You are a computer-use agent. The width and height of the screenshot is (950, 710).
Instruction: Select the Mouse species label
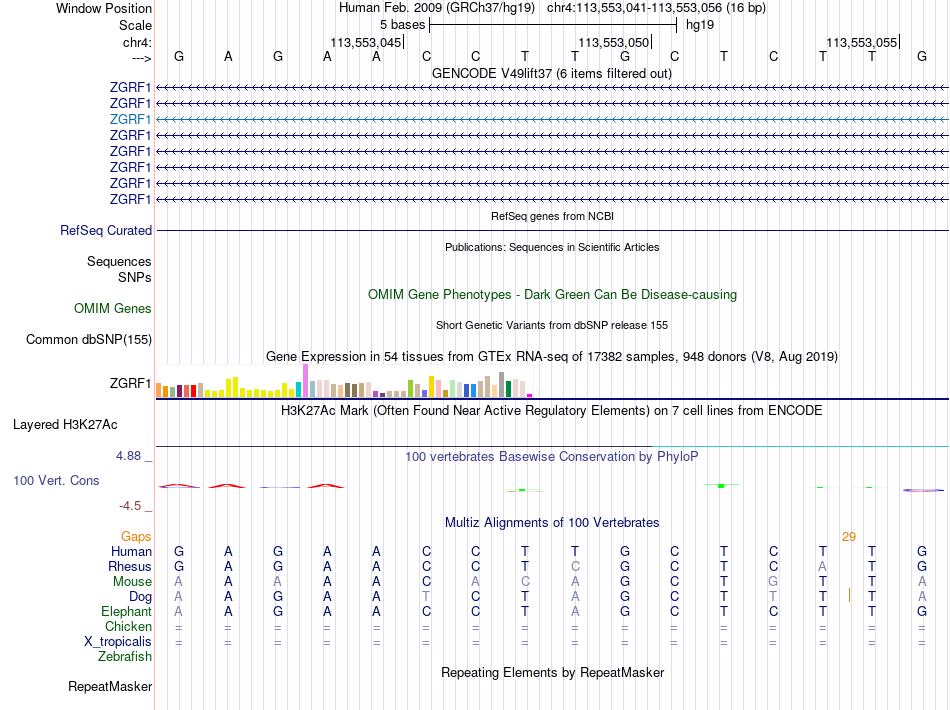[x=132, y=582]
